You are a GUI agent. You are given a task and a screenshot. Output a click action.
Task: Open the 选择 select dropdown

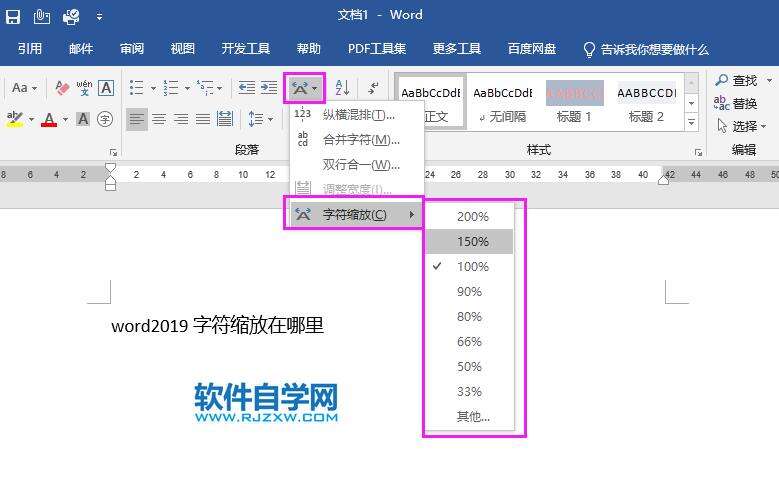(x=742, y=126)
